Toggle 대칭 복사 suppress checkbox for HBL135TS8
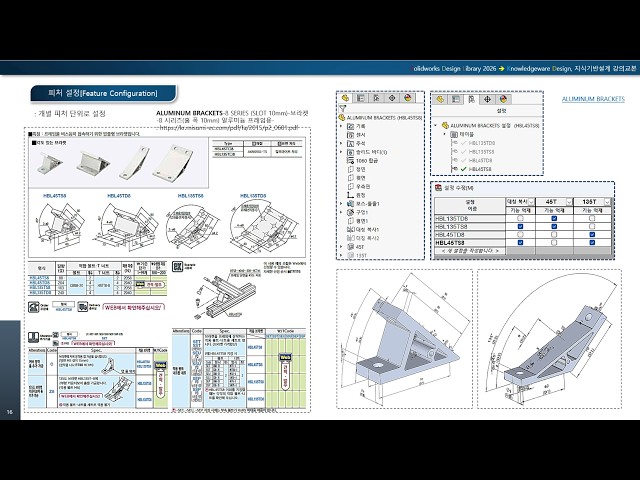The image size is (640, 480). pos(520,226)
